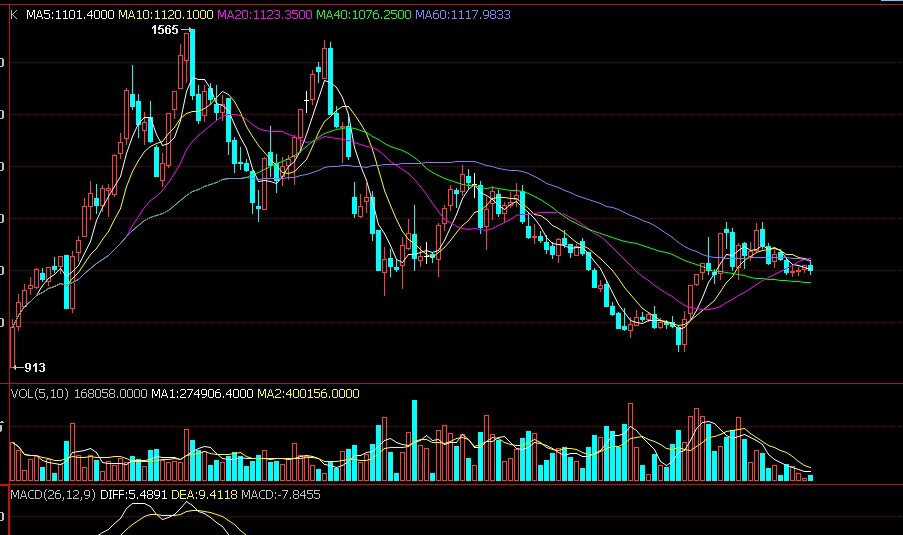Viewport: 903px width, 535px height.
Task: Click the DEA:9.4118 value label
Action: (x=204, y=495)
